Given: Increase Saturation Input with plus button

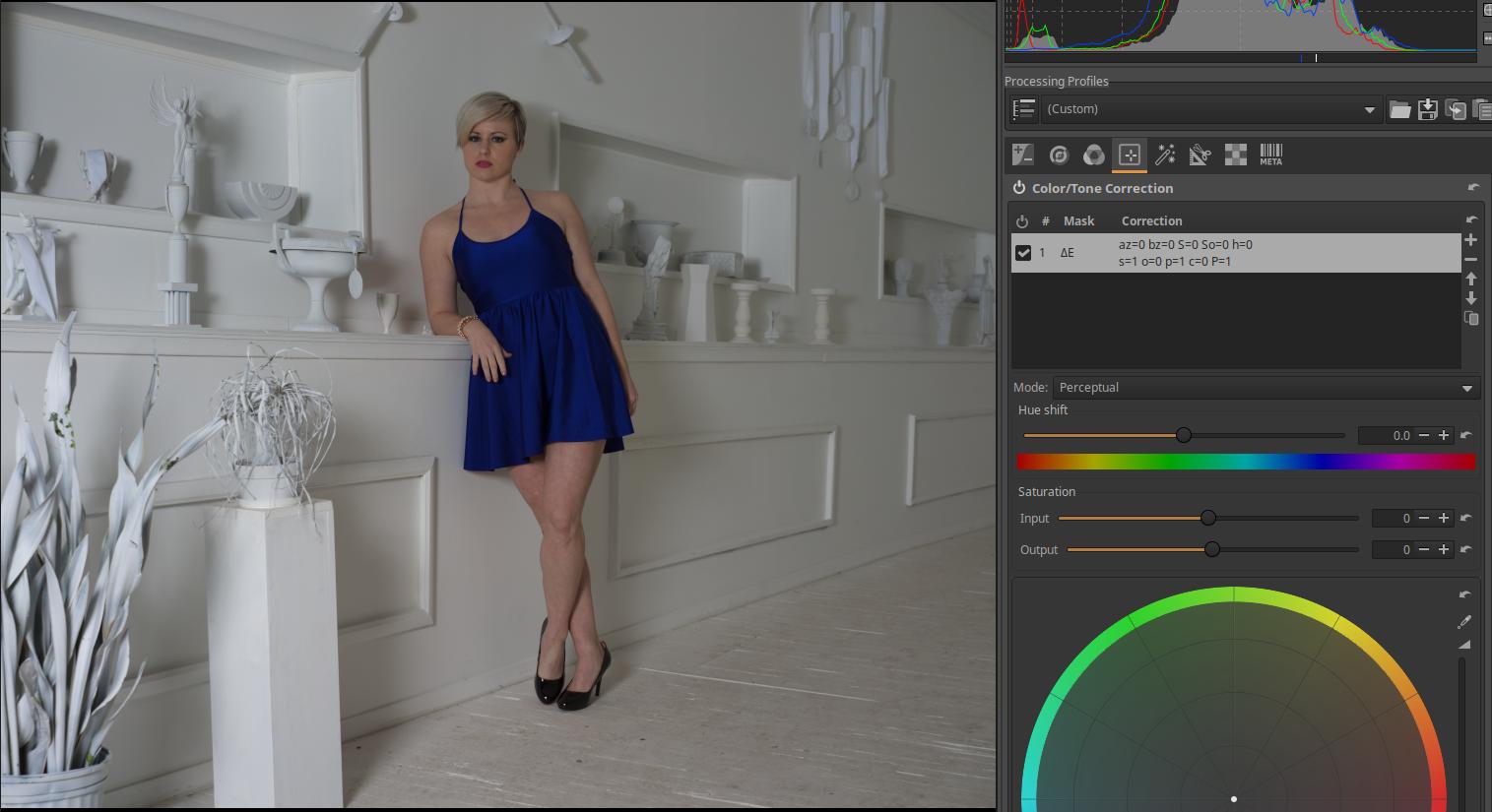Looking at the screenshot, I should [1444, 519].
